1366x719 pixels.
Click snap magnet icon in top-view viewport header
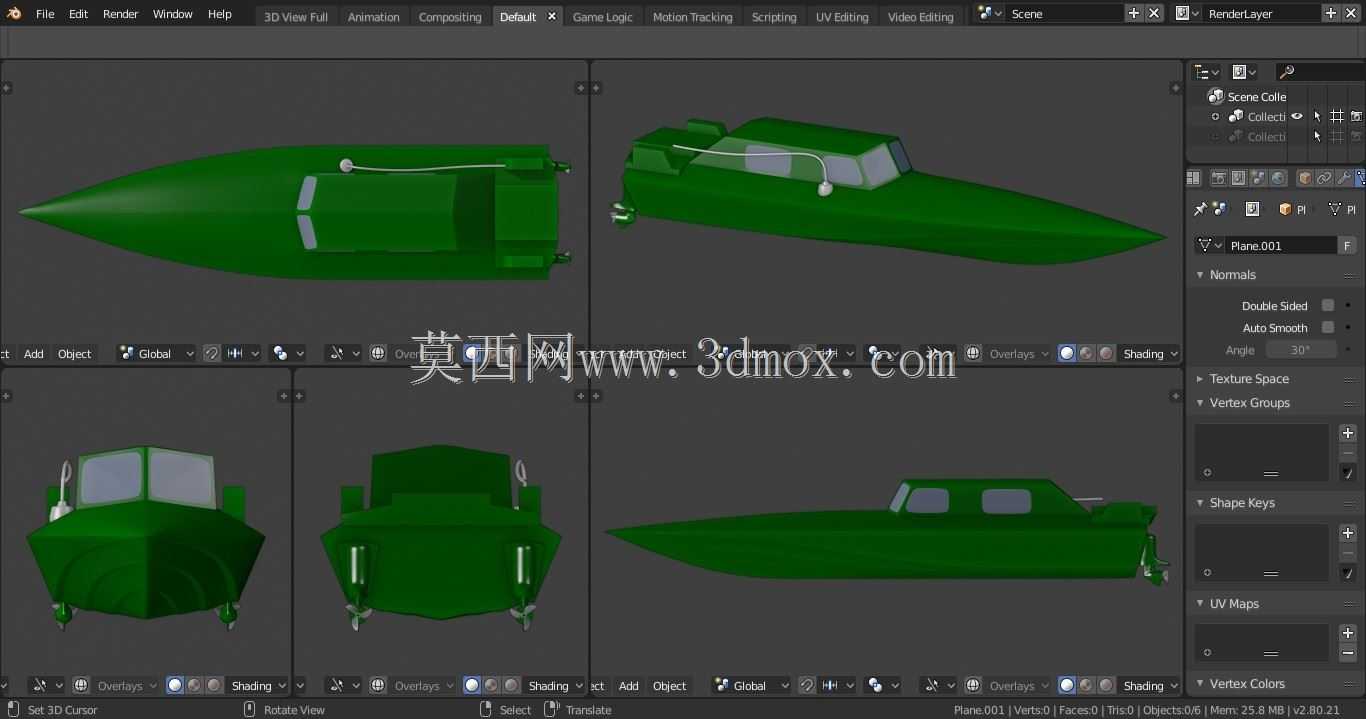pos(212,354)
